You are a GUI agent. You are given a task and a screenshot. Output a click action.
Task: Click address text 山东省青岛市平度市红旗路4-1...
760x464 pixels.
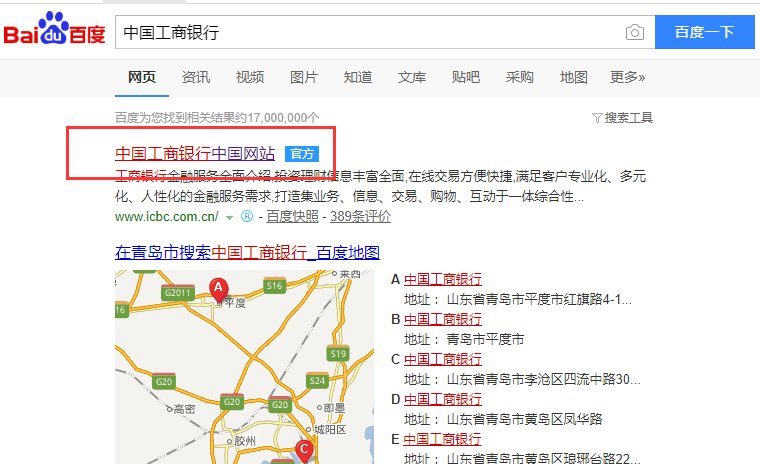(x=539, y=299)
